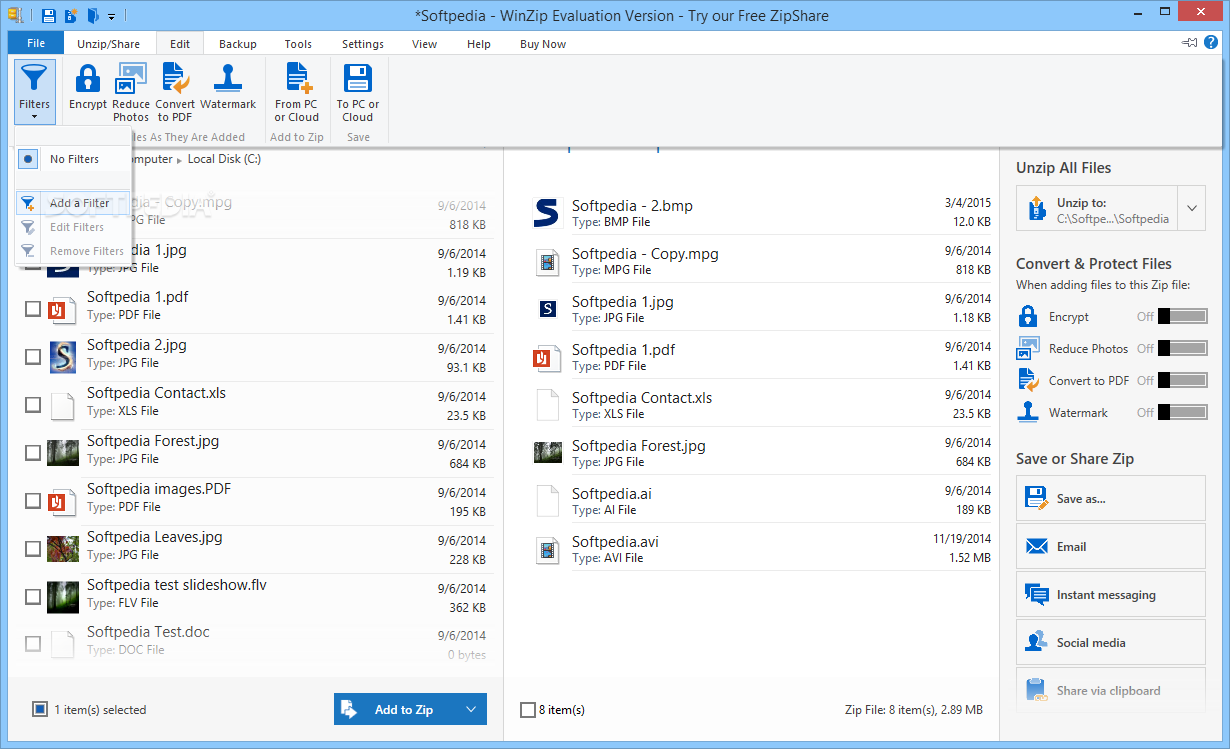
Task: Choose Edit Filters menu entry
Action: (74, 227)
